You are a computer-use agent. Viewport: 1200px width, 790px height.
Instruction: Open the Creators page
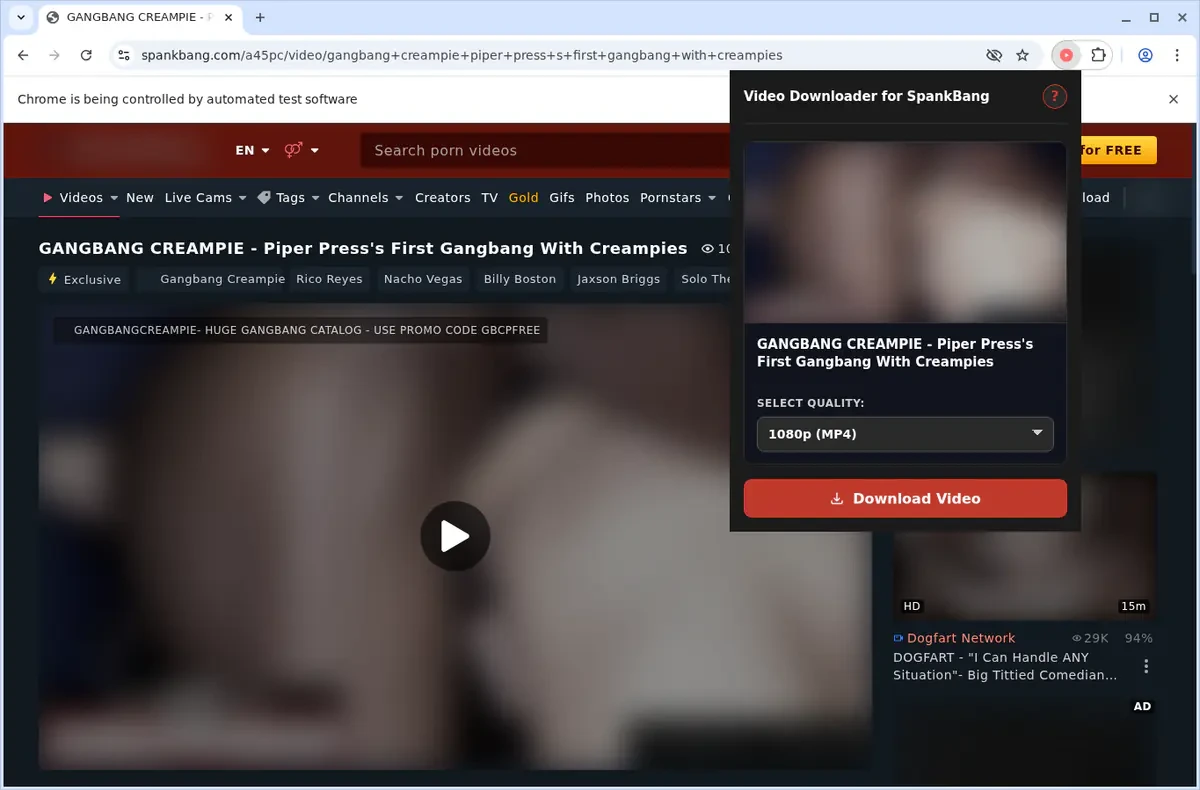tap(443, 198)
